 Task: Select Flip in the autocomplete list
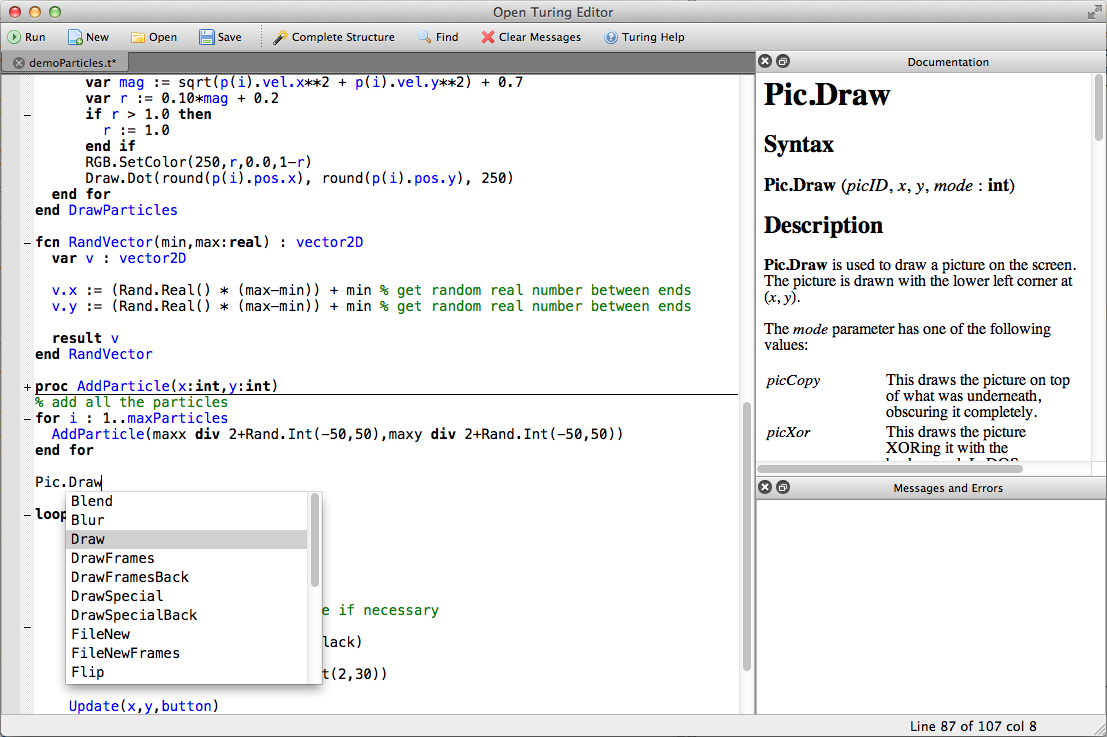187,673
